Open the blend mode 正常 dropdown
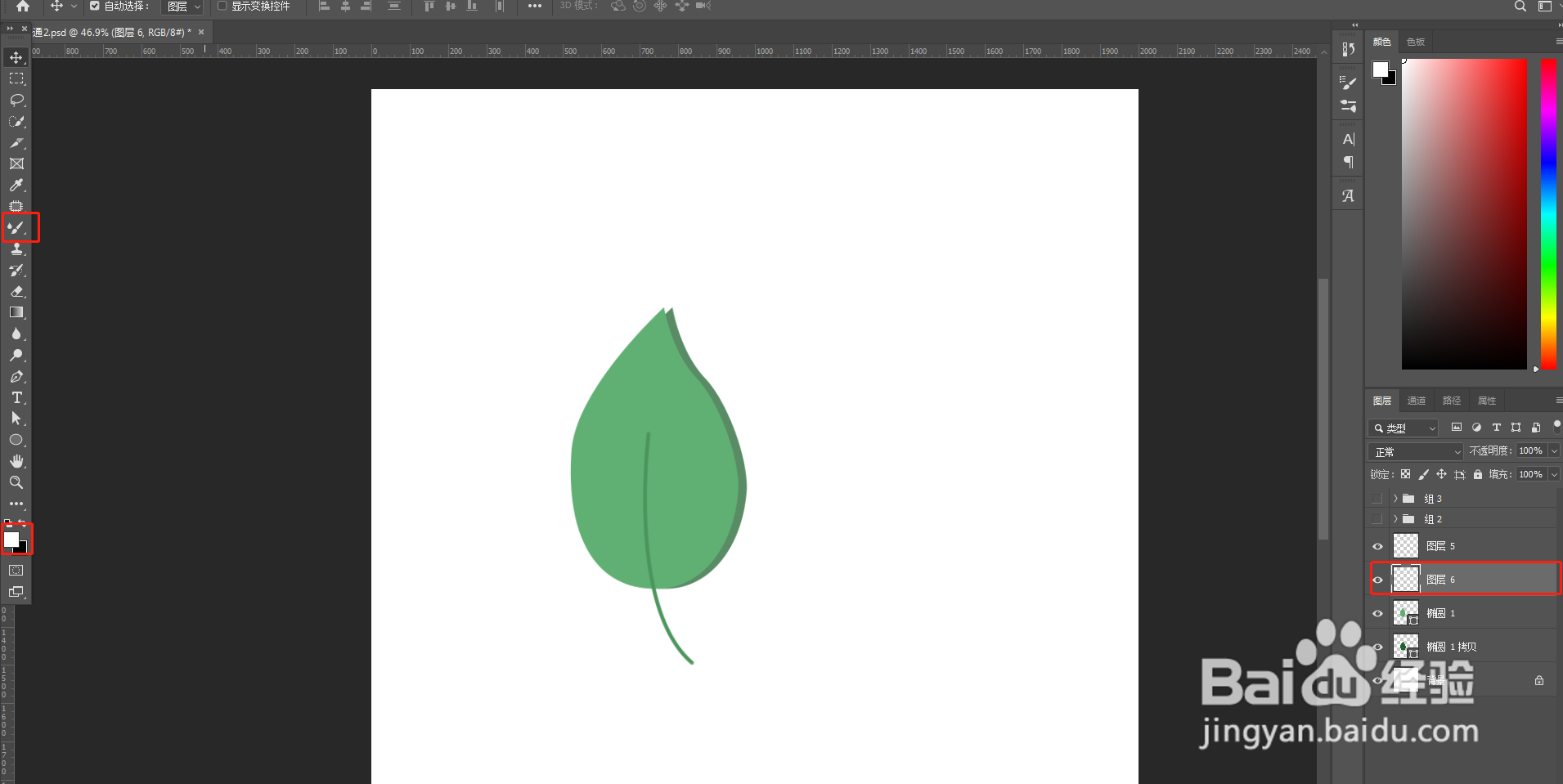Image resolution: width=1563 pixels, height=784 pixels. pos(1416,451)
